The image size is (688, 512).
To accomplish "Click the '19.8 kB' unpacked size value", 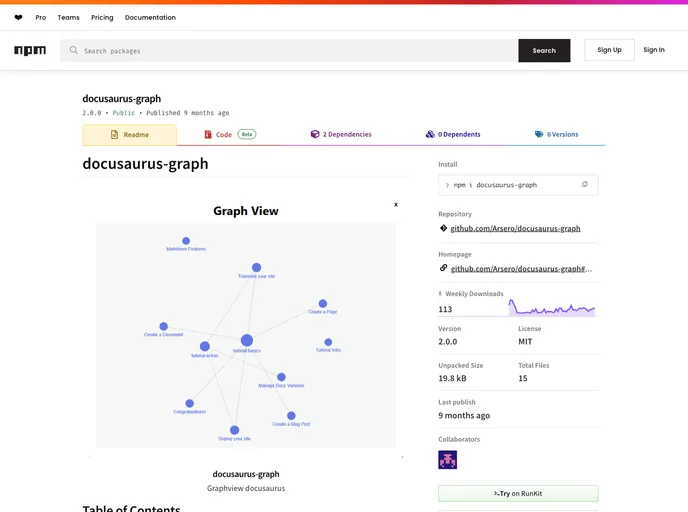I will [x=452, y=378].
